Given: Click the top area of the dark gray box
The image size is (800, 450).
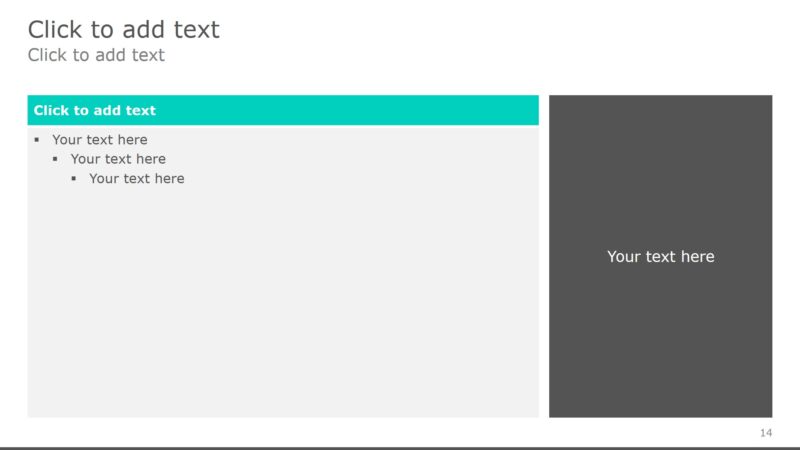Looking at the screenshot, I should click(660, 125).
